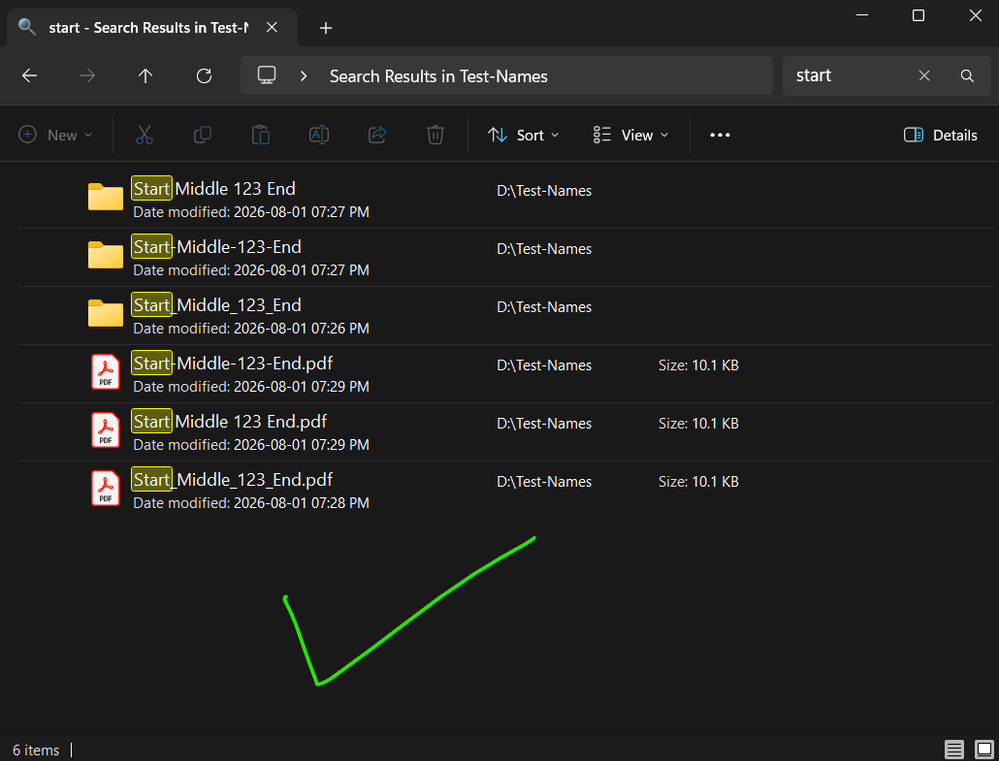Close the search results tab
The width and height of the screenshot is (999, 761).
pyautogui.click(x=271, y=27)
